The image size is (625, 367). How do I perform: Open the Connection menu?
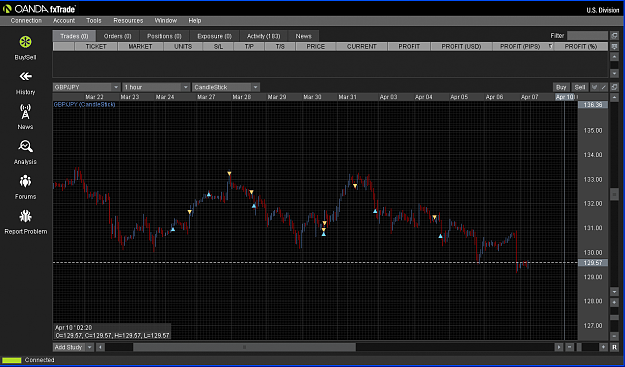click(26, 20)
